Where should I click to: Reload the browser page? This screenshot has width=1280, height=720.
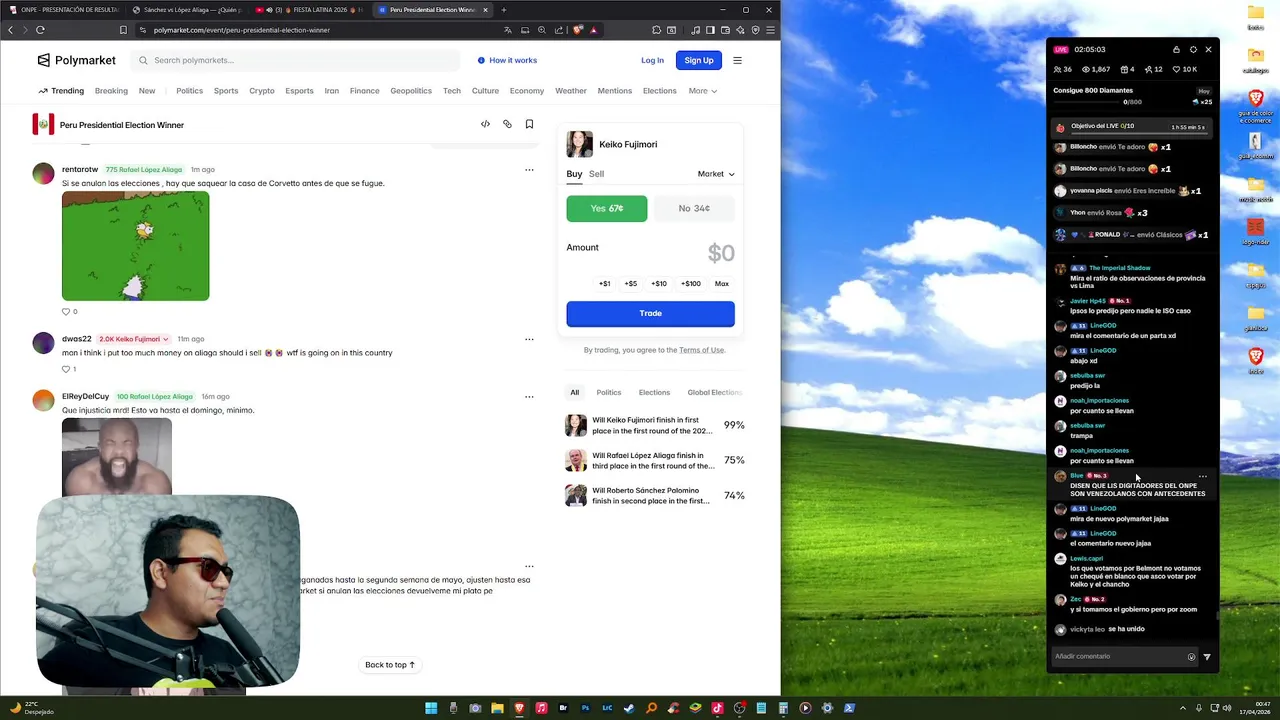click(40, 30)
